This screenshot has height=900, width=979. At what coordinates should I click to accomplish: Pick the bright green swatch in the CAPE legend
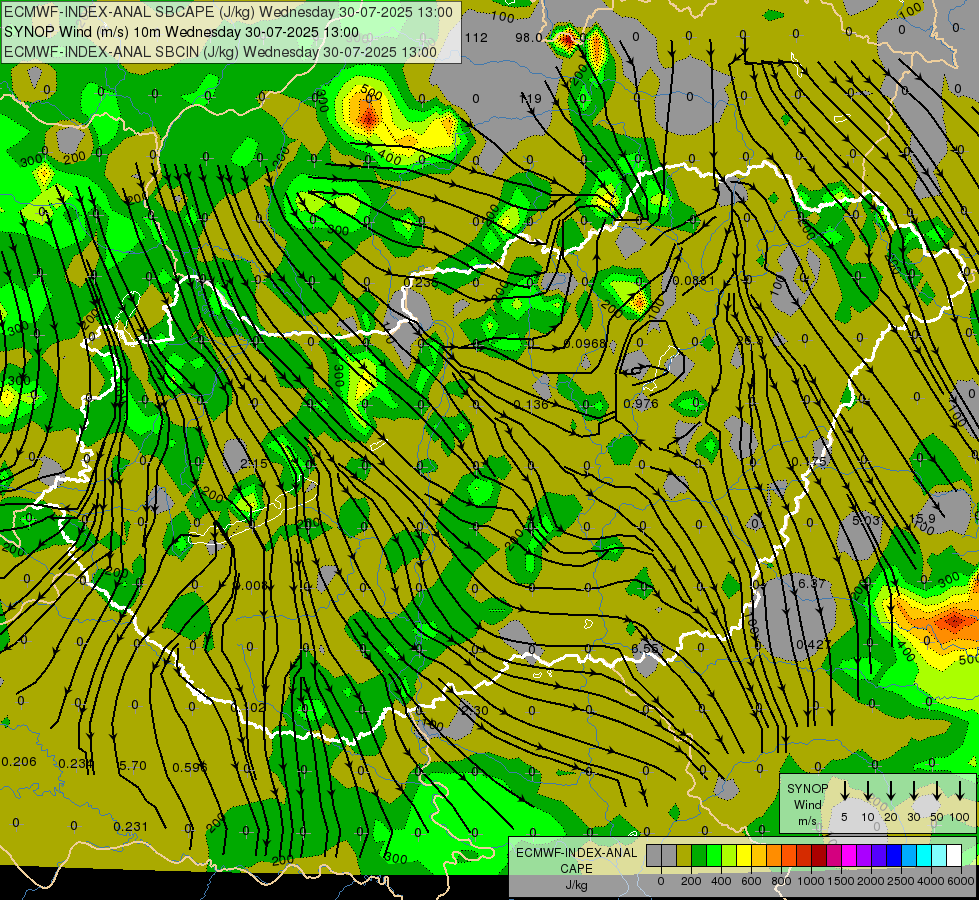[714, 856]
